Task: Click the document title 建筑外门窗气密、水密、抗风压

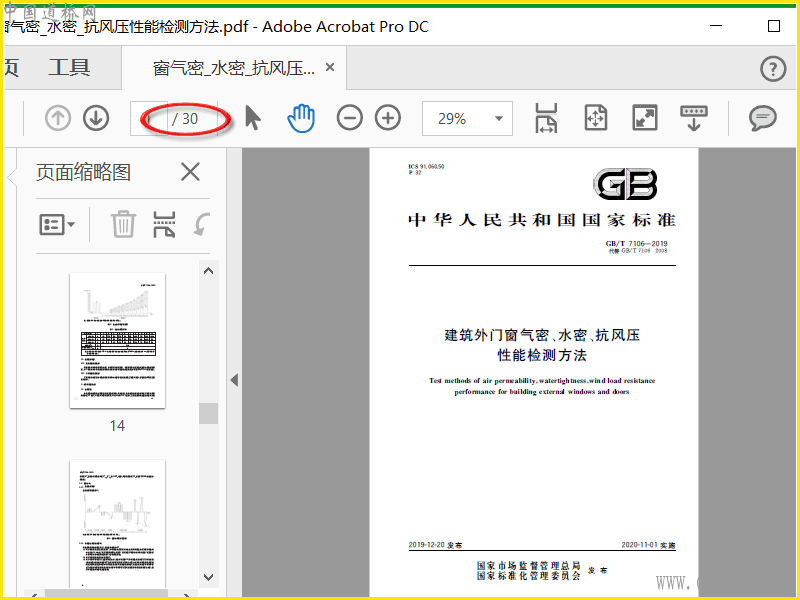Action: (x=542, y=335)
